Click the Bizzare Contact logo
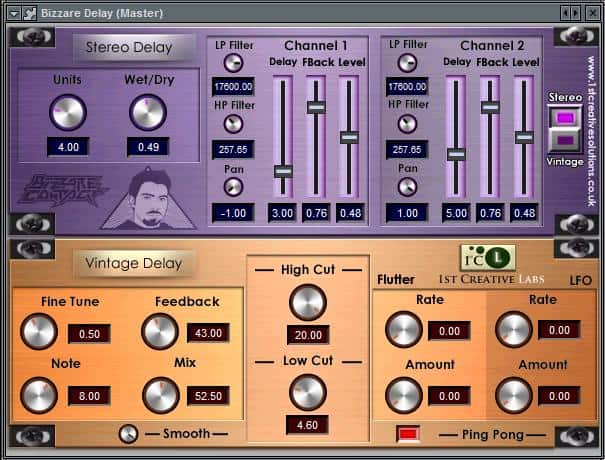Screen dimensions: 605x460 tap(64, 190)
